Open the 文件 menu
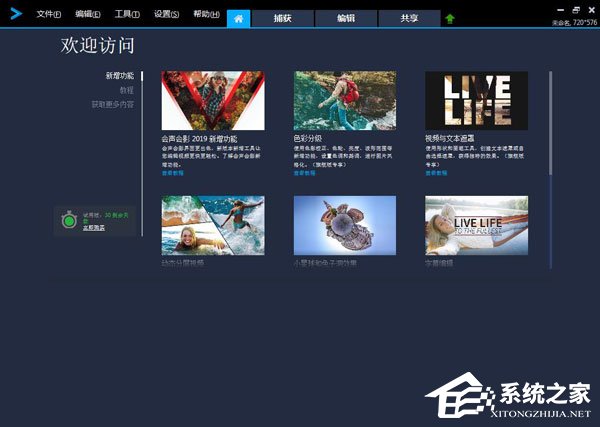The image size is (600, 427). pos(49,14)
